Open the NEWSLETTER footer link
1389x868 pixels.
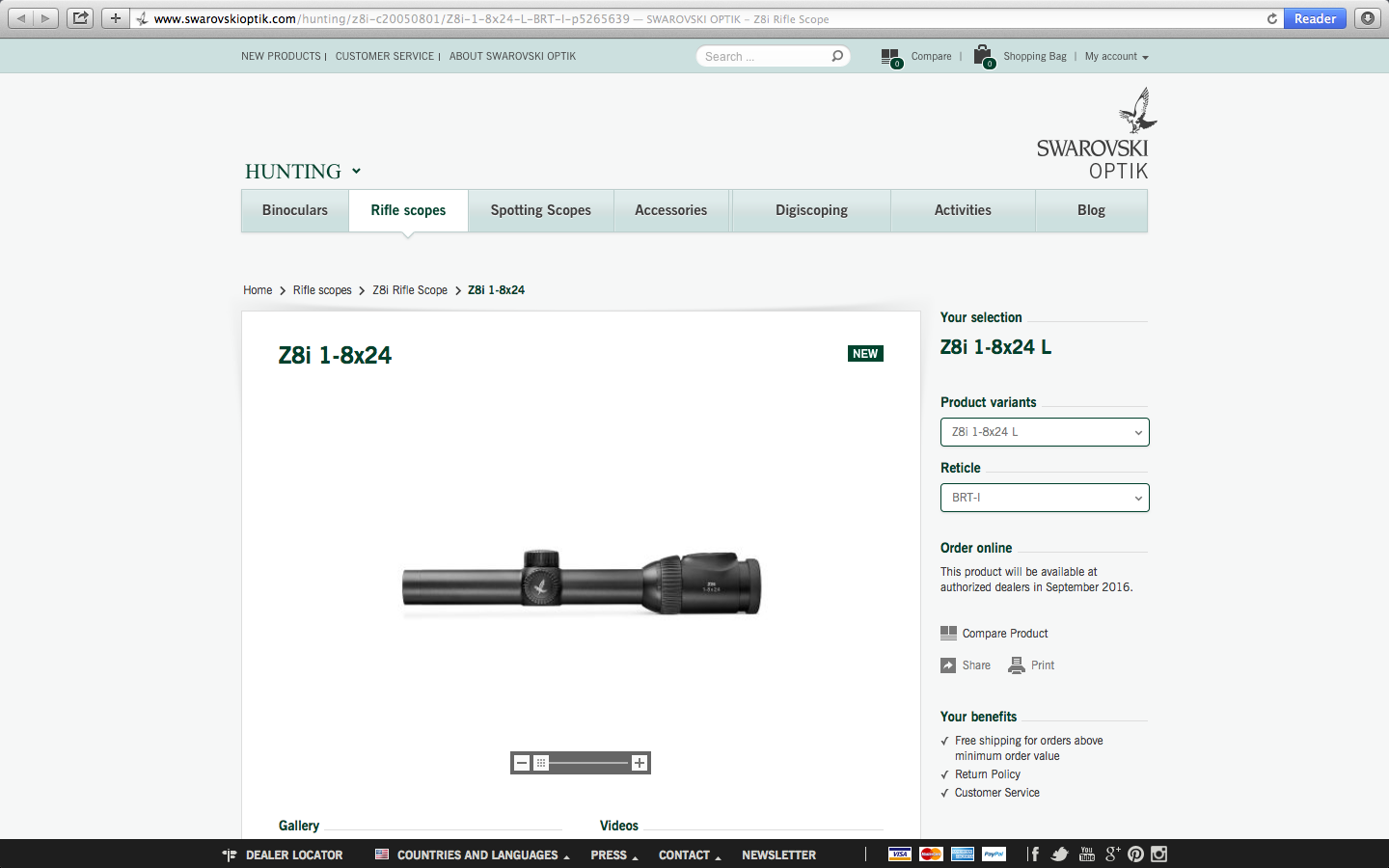(x=778, y=854)
